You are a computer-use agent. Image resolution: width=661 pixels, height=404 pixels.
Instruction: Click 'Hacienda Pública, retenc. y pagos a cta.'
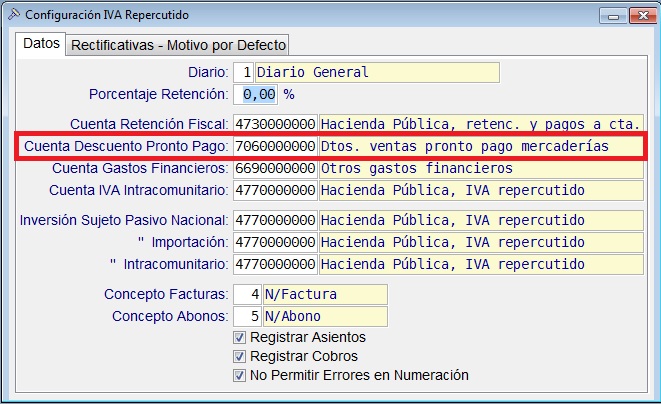481,124
